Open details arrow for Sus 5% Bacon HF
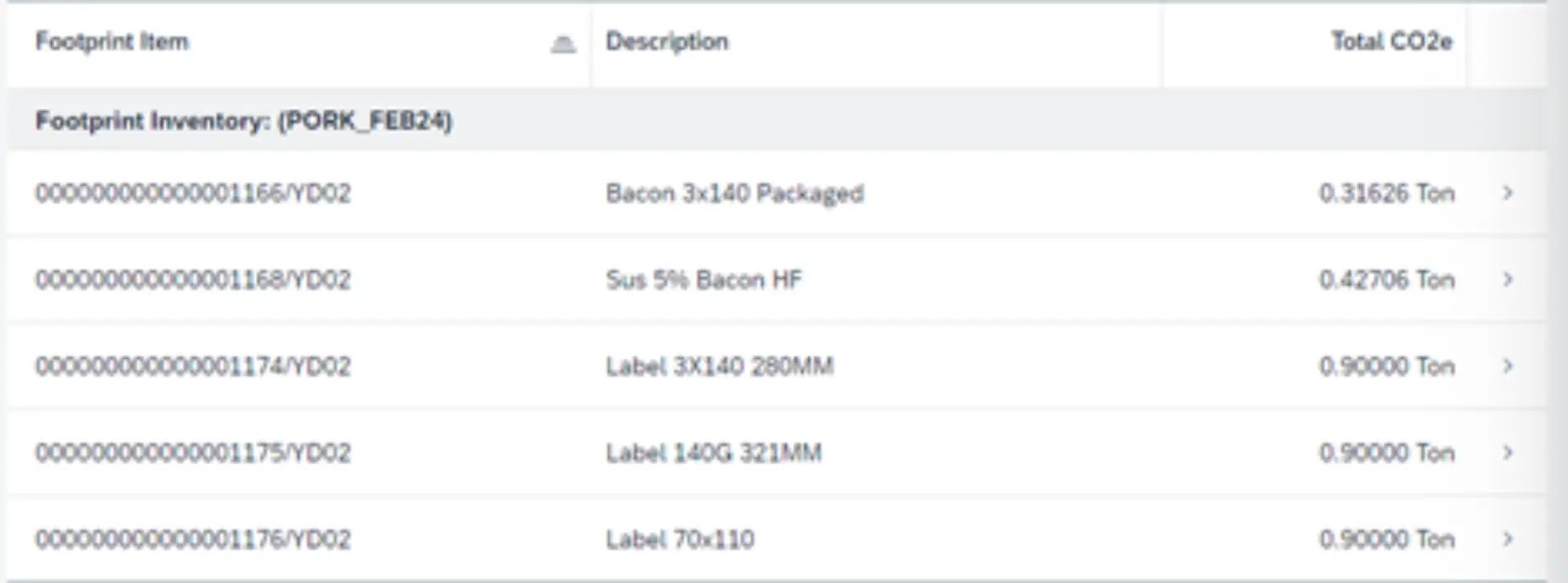Viewport: 1568px width, 583px height. [1508, 279]
